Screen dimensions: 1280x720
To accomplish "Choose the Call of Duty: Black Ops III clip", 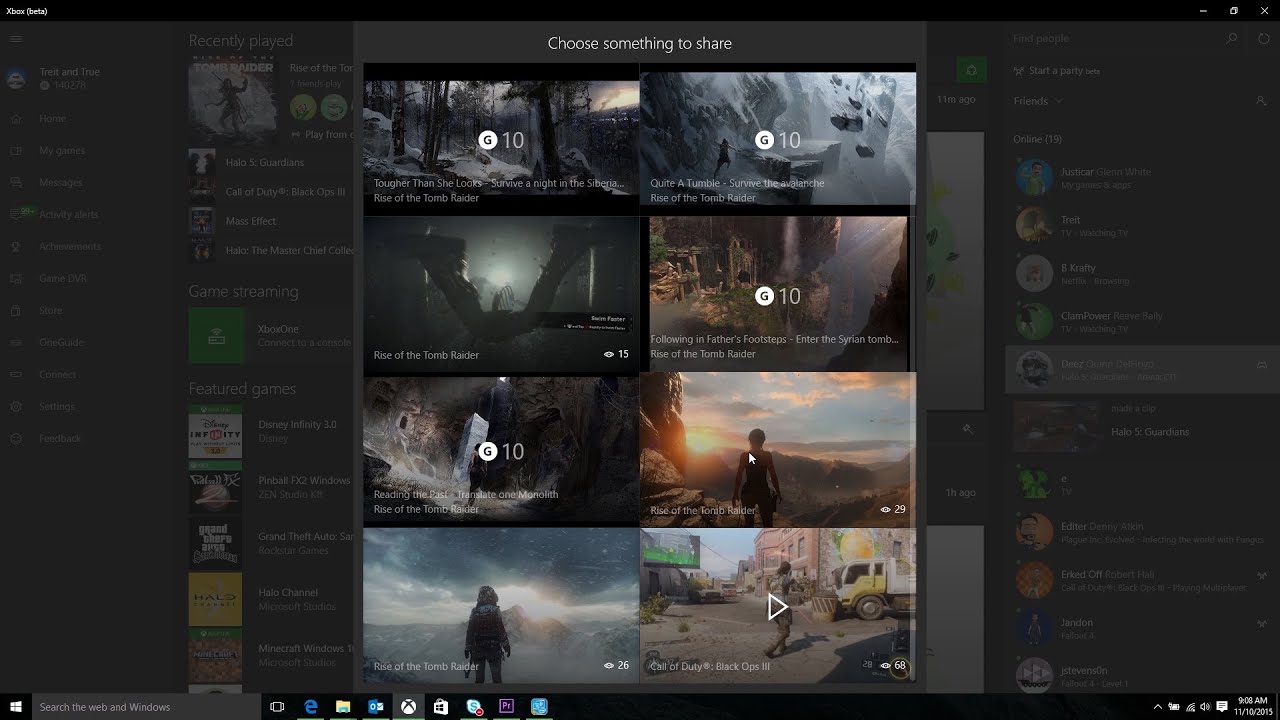I will (778, 607).
